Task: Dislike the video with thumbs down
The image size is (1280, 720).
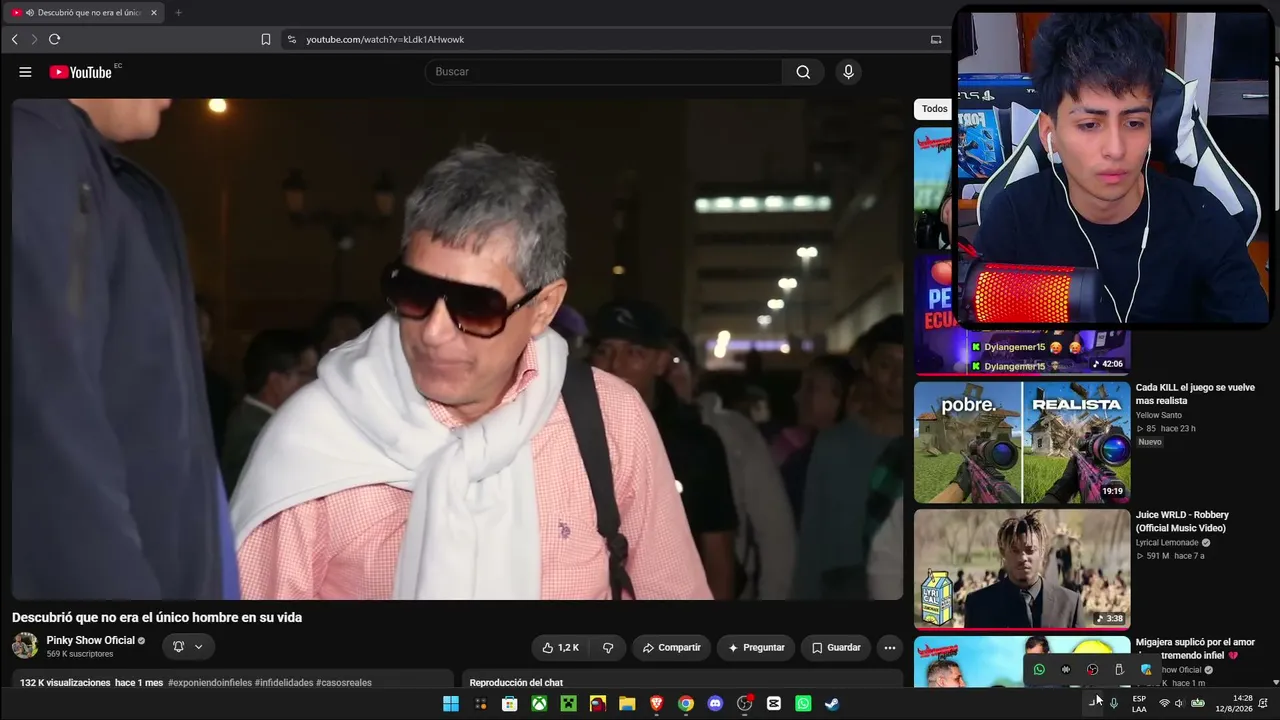Action: (x=608, y=648)
